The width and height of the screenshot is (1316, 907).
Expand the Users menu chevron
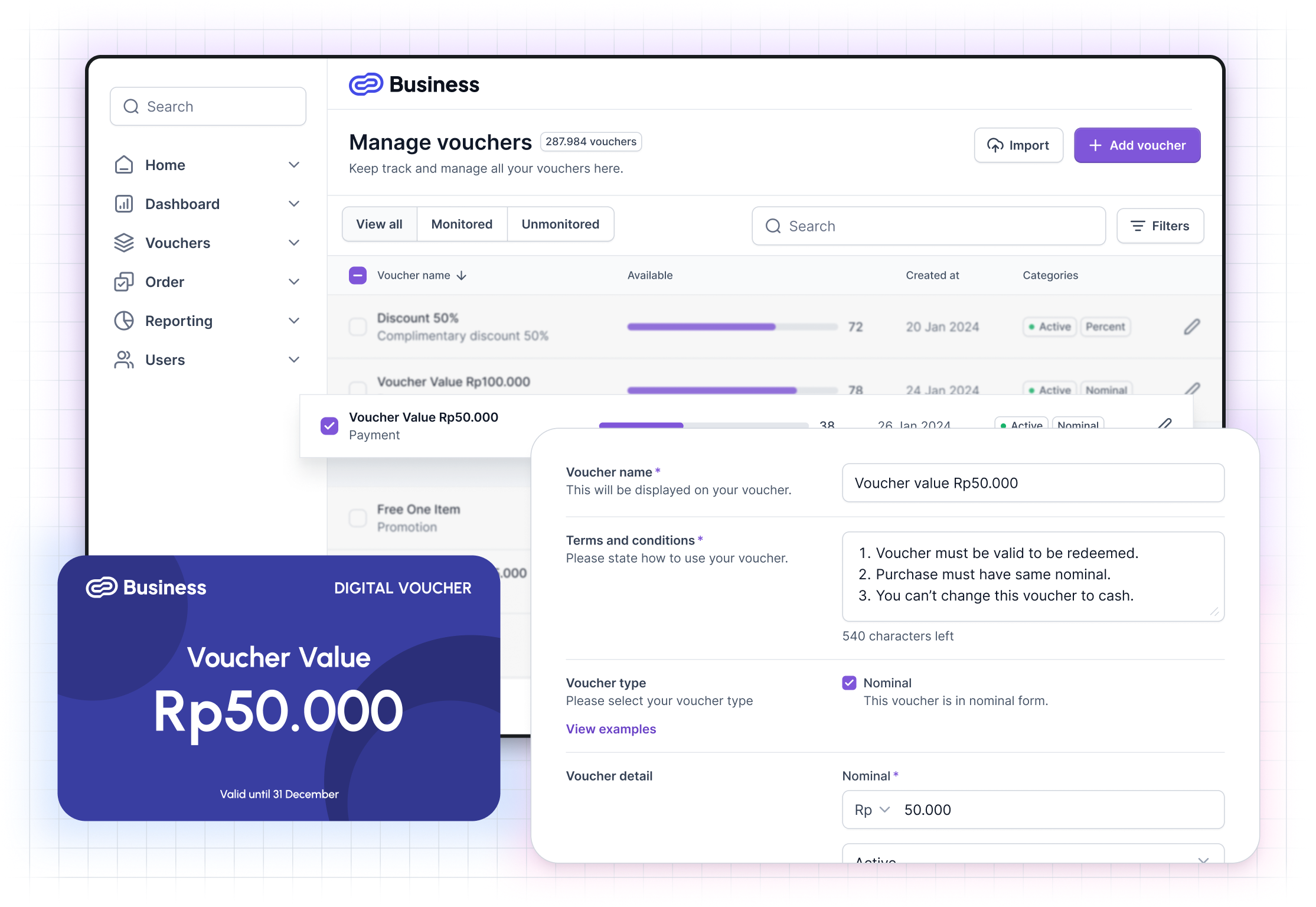pyautogui.click(x=294, y=360)
